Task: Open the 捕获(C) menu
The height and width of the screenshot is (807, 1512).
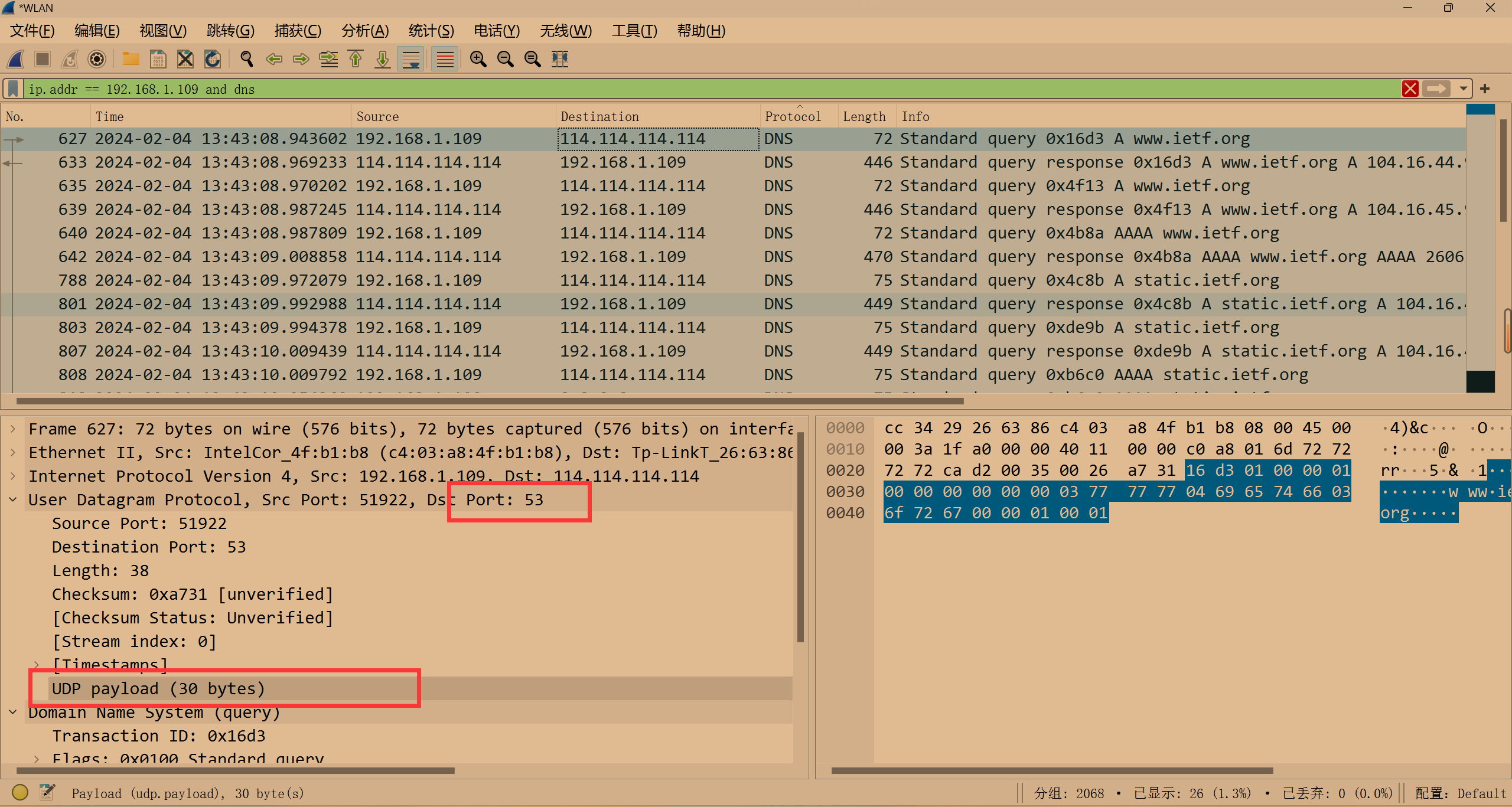Action: 298,31
